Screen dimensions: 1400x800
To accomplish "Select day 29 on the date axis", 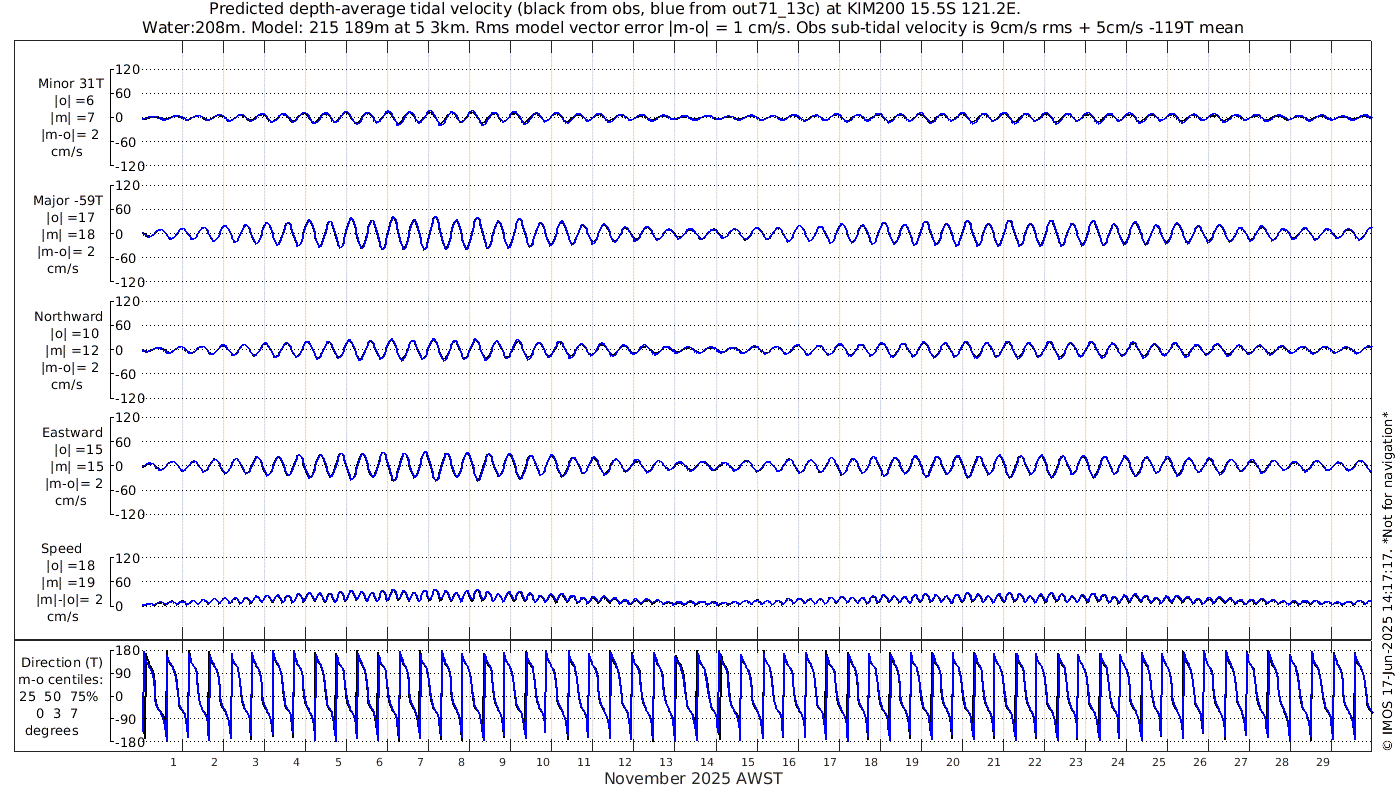I will point(1322,762).
